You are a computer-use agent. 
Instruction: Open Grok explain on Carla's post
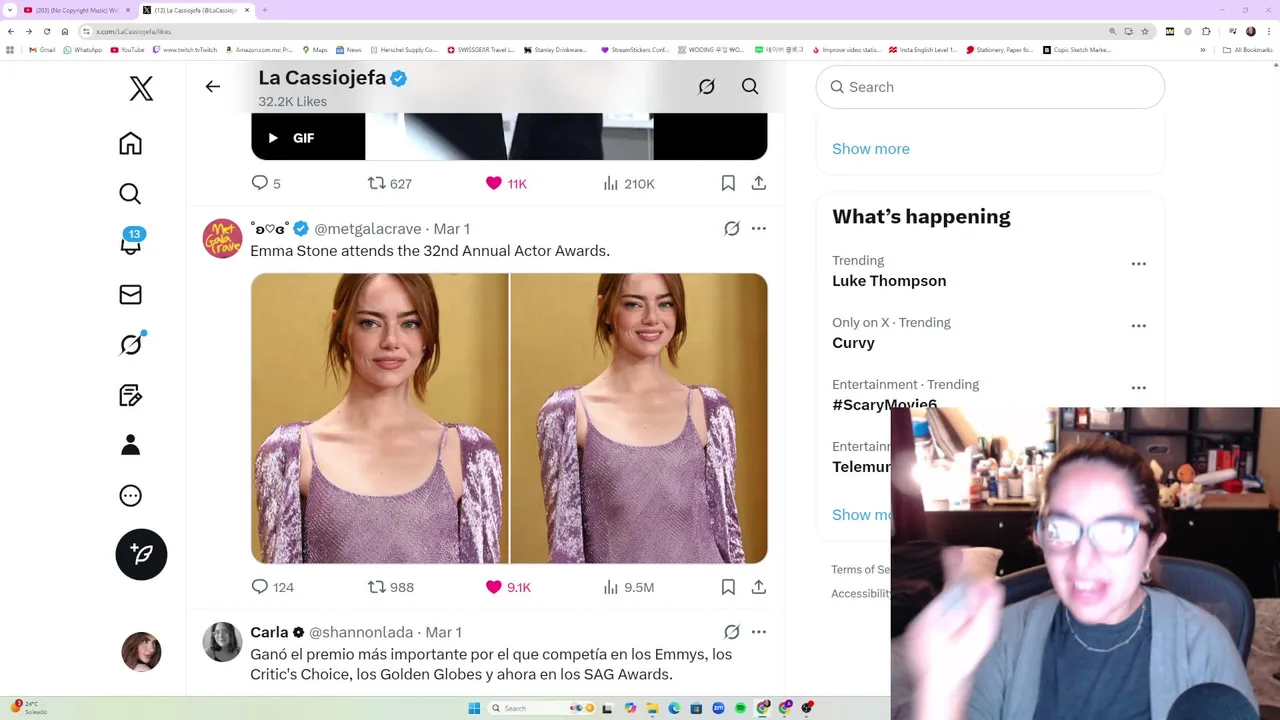click(x=732, y=632)
